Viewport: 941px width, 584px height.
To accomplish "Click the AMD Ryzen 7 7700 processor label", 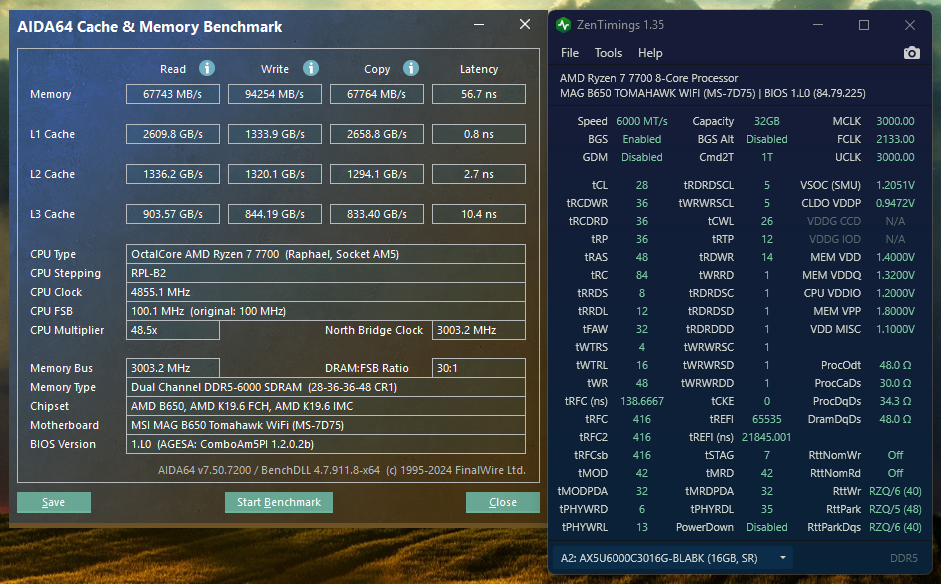I will [x=649, y=78].
